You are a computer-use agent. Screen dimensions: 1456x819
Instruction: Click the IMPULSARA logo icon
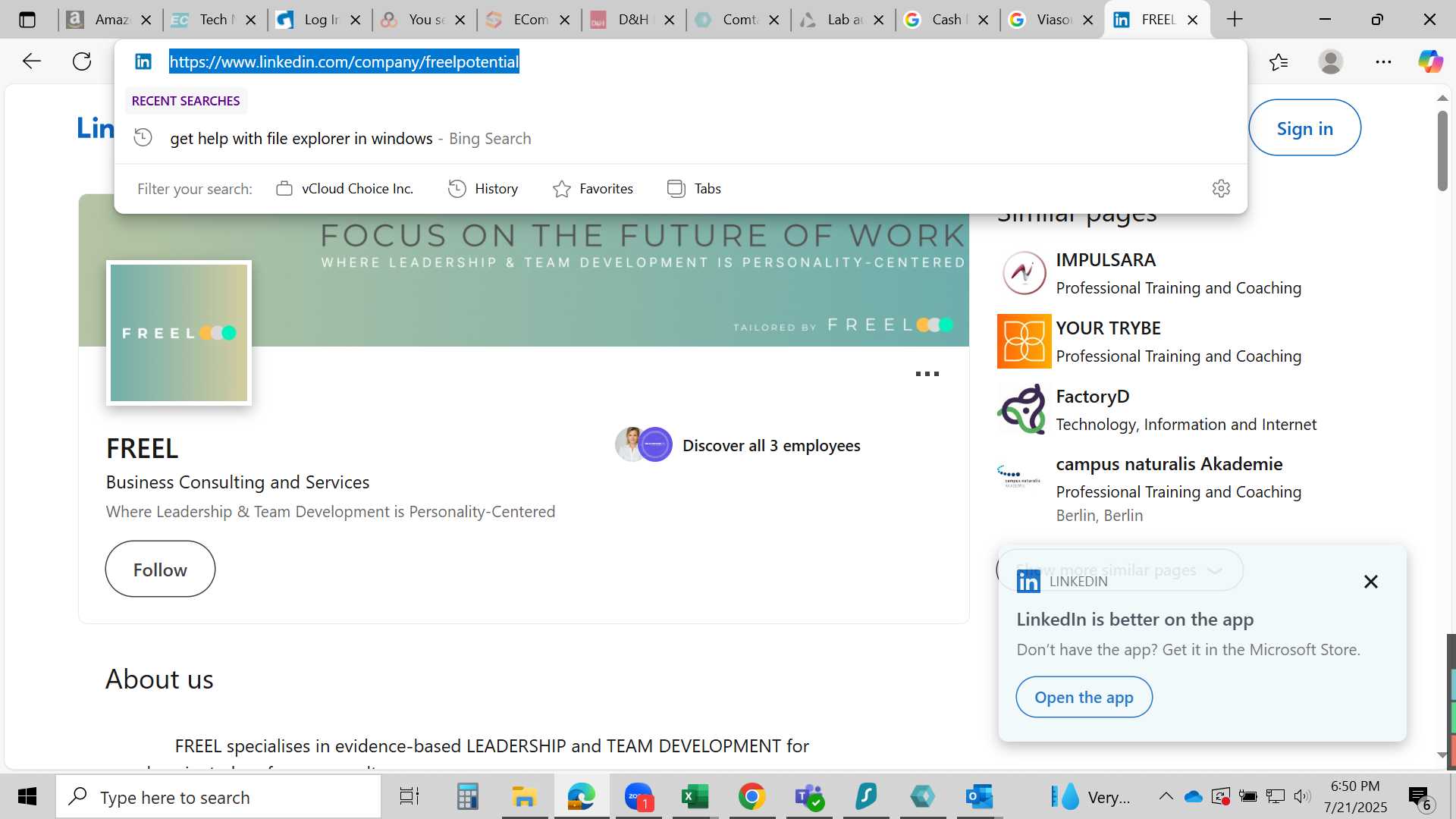[1024, 273]
